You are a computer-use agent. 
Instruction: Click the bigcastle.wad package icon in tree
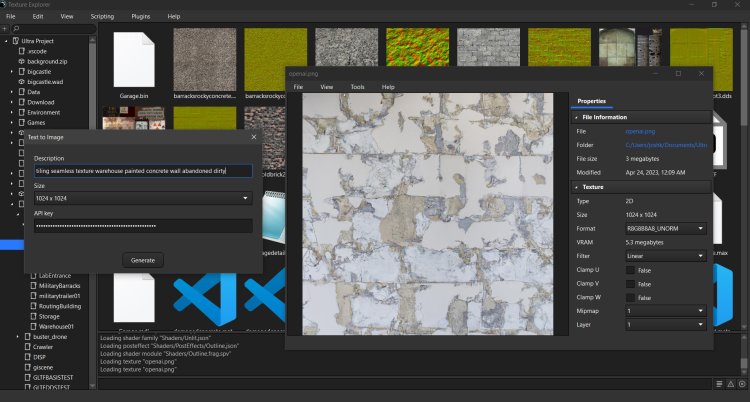tap(20, 82)
